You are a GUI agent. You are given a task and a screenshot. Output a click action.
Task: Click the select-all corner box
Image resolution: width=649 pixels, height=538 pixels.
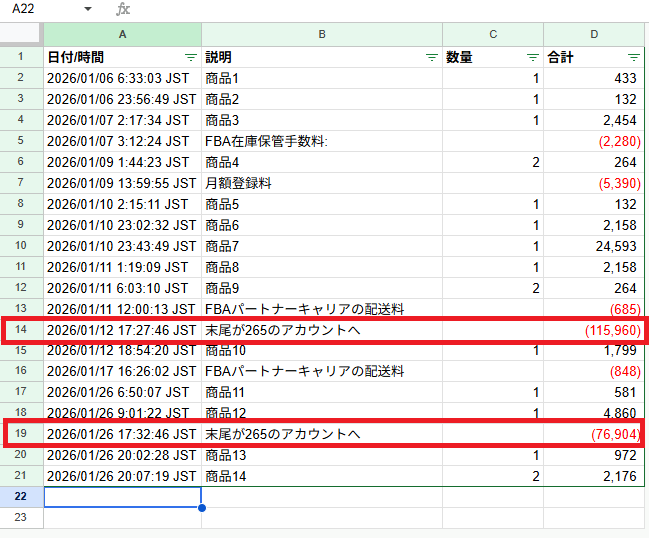click(21, 35)
